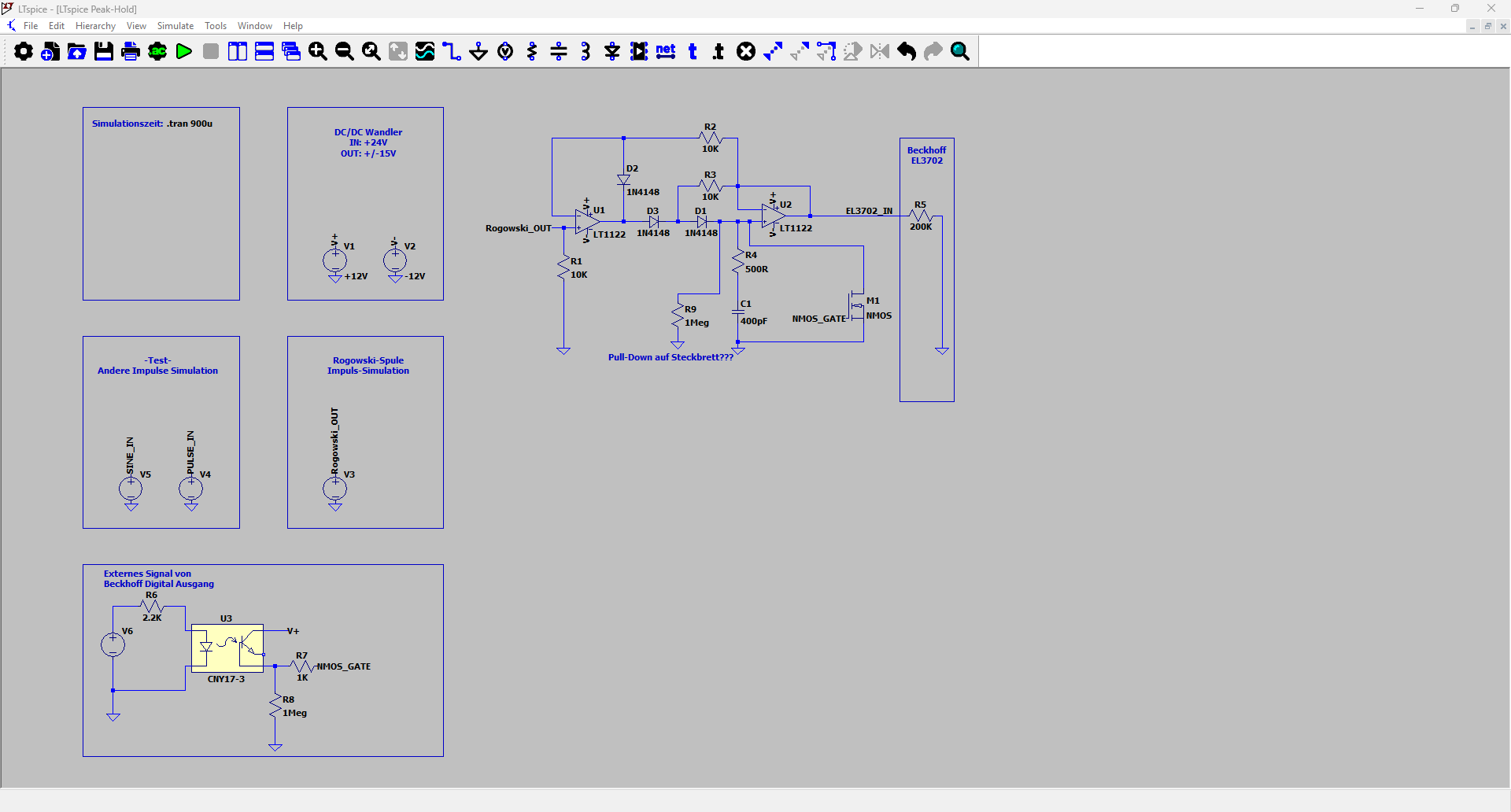Click the Net label tool

point(666,52)
